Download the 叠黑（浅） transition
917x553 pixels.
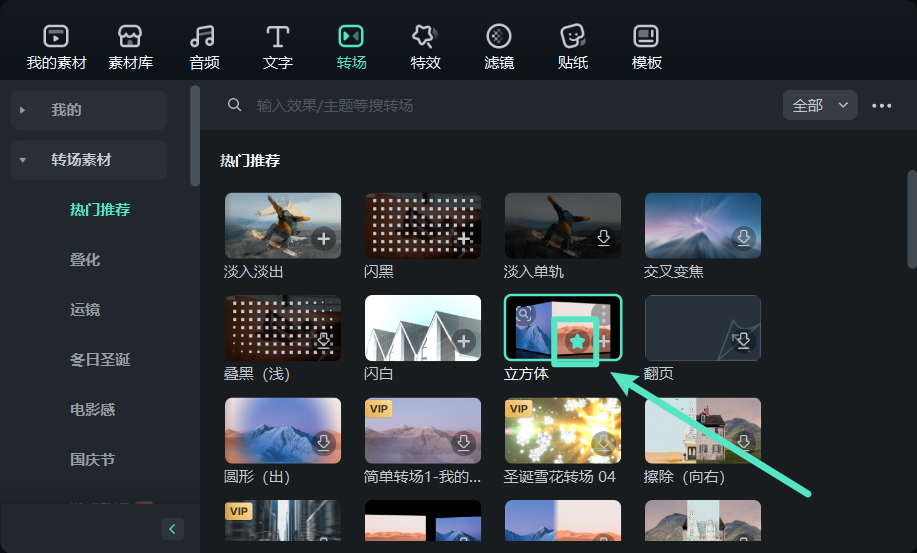[x=323, y=341]
